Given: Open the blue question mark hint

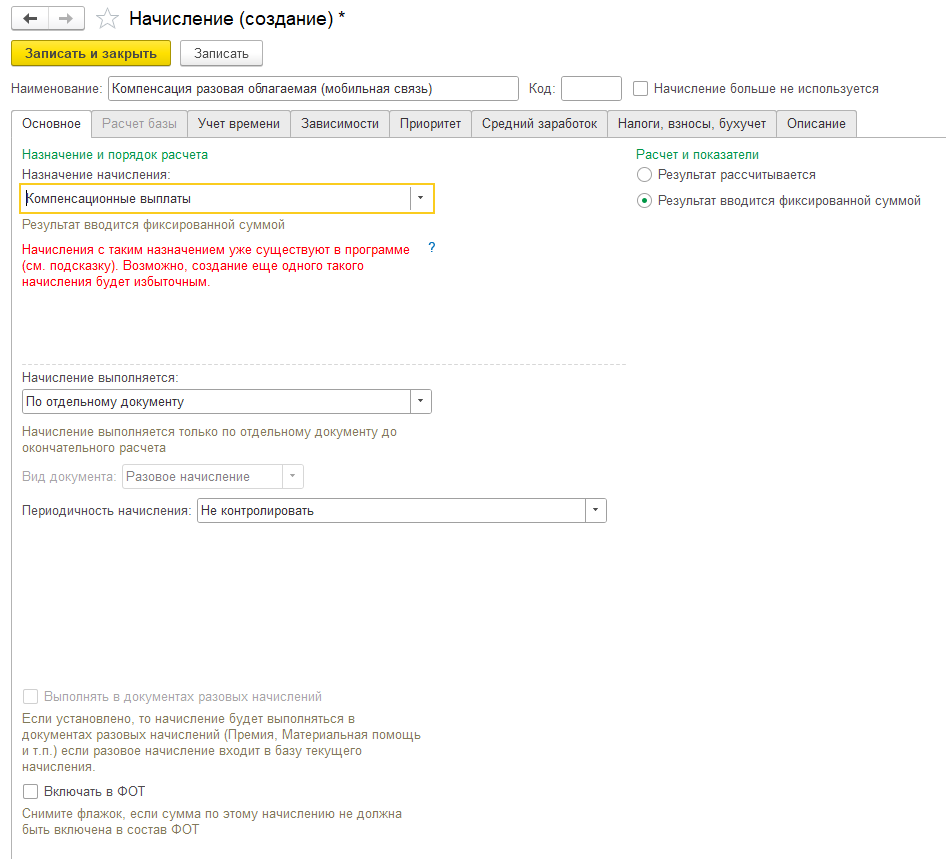Looking at the screenshot, I should point(431,247).
